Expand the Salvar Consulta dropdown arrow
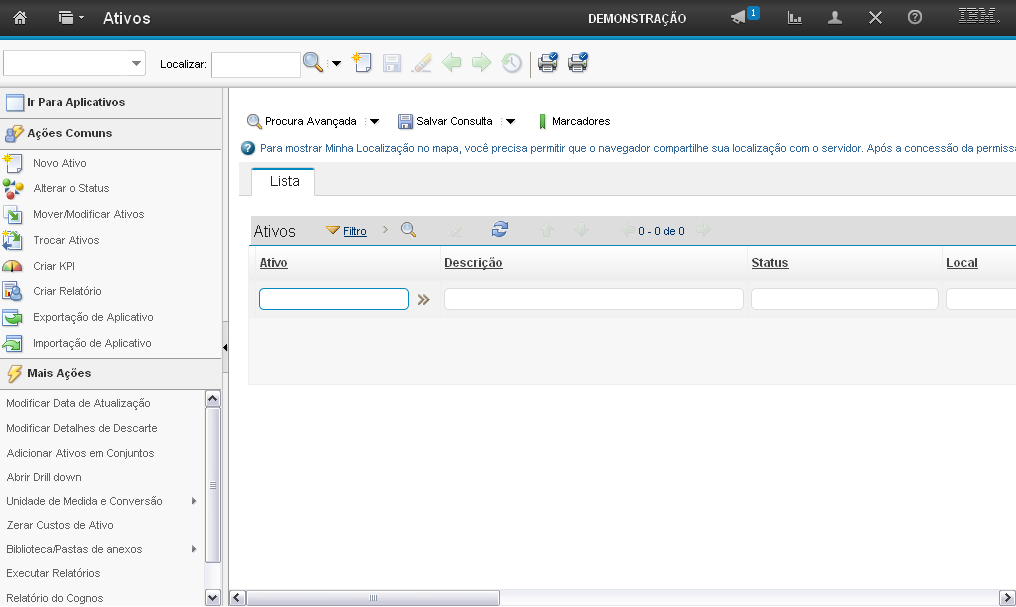 point(510,122)
